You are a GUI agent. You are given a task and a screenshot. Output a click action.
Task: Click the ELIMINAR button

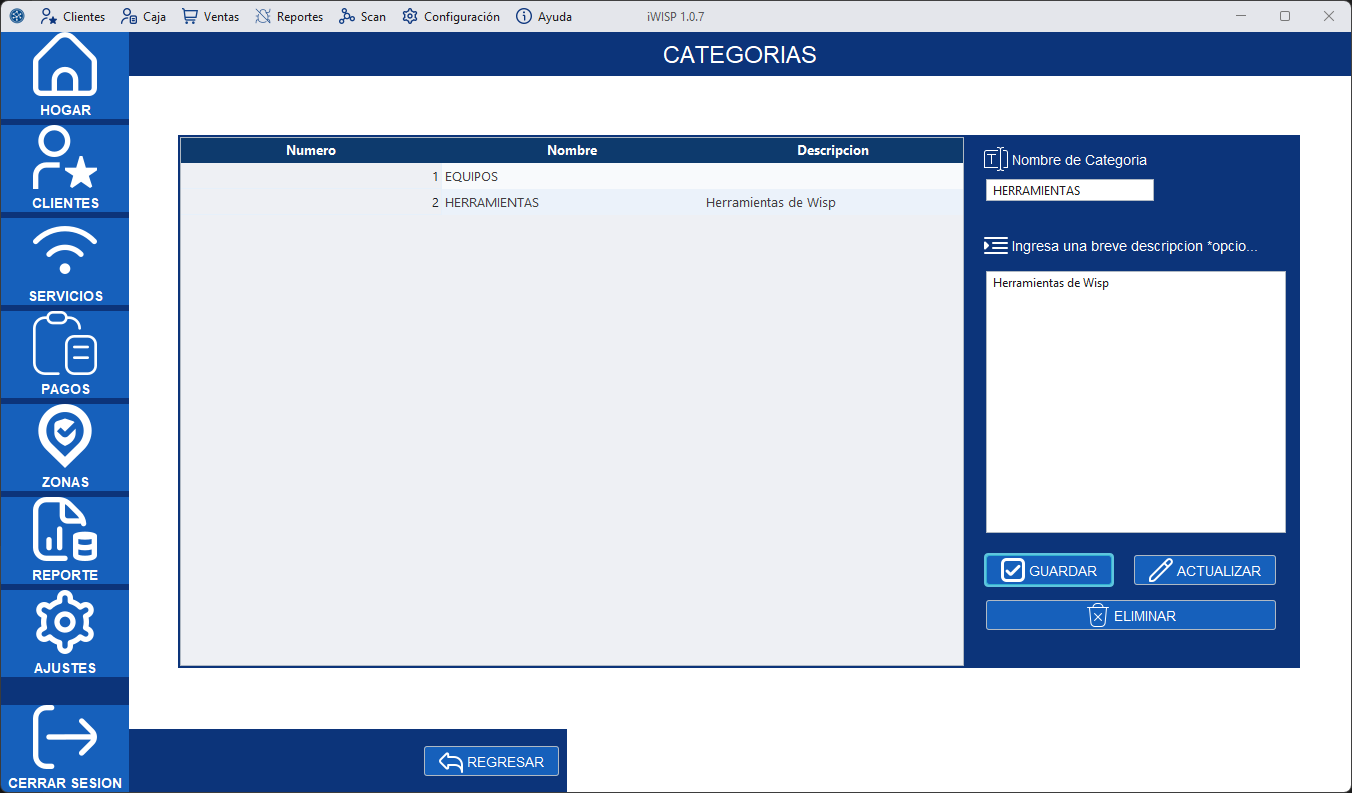tap(1130, 615)
